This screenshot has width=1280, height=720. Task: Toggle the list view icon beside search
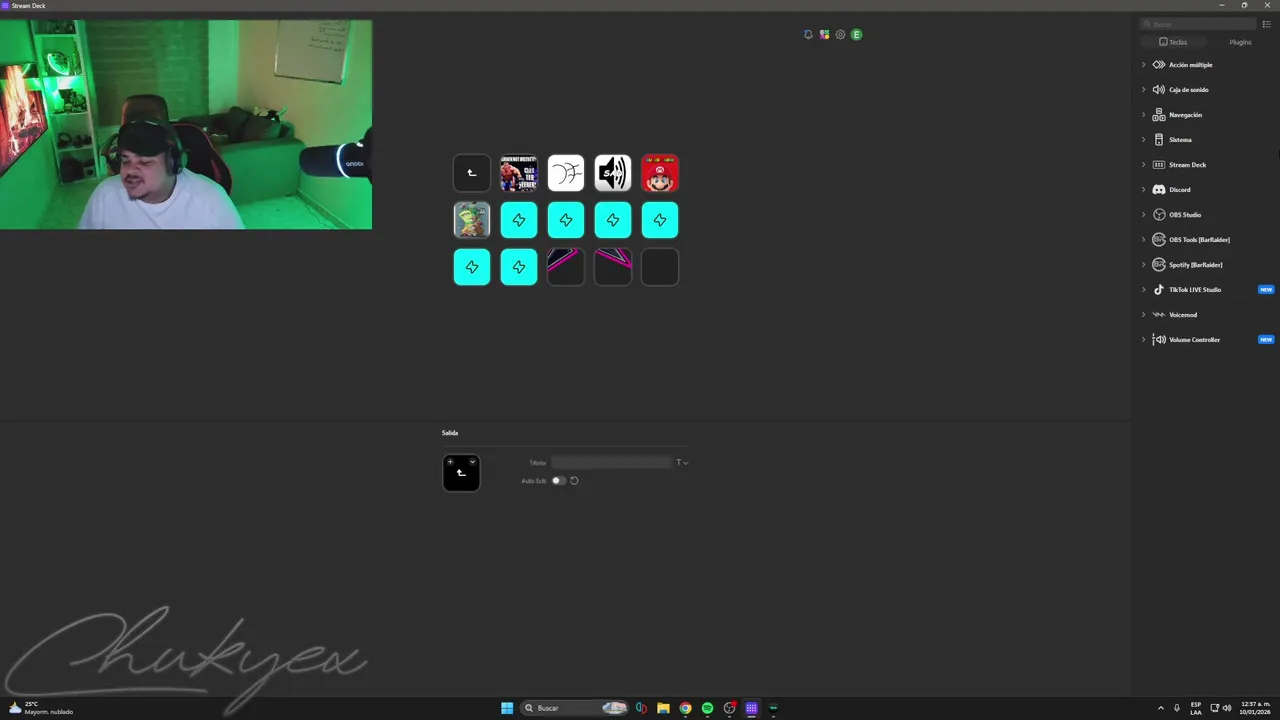point(1267,24)
